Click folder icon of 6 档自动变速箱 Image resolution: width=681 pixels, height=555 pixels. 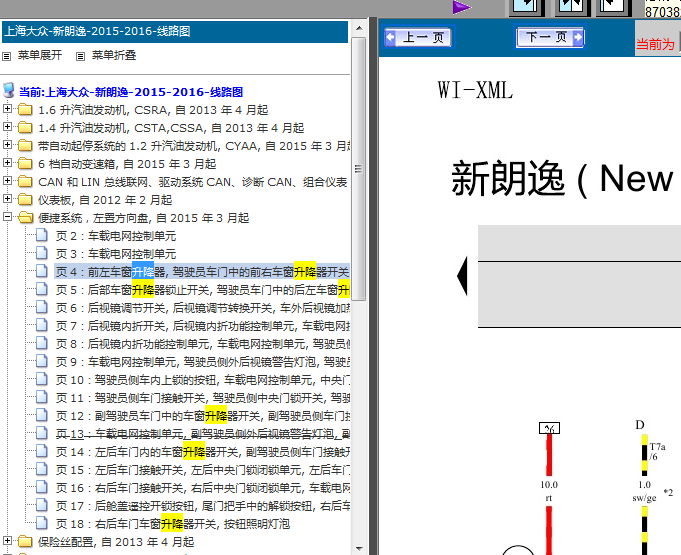[x=25, y=164]
